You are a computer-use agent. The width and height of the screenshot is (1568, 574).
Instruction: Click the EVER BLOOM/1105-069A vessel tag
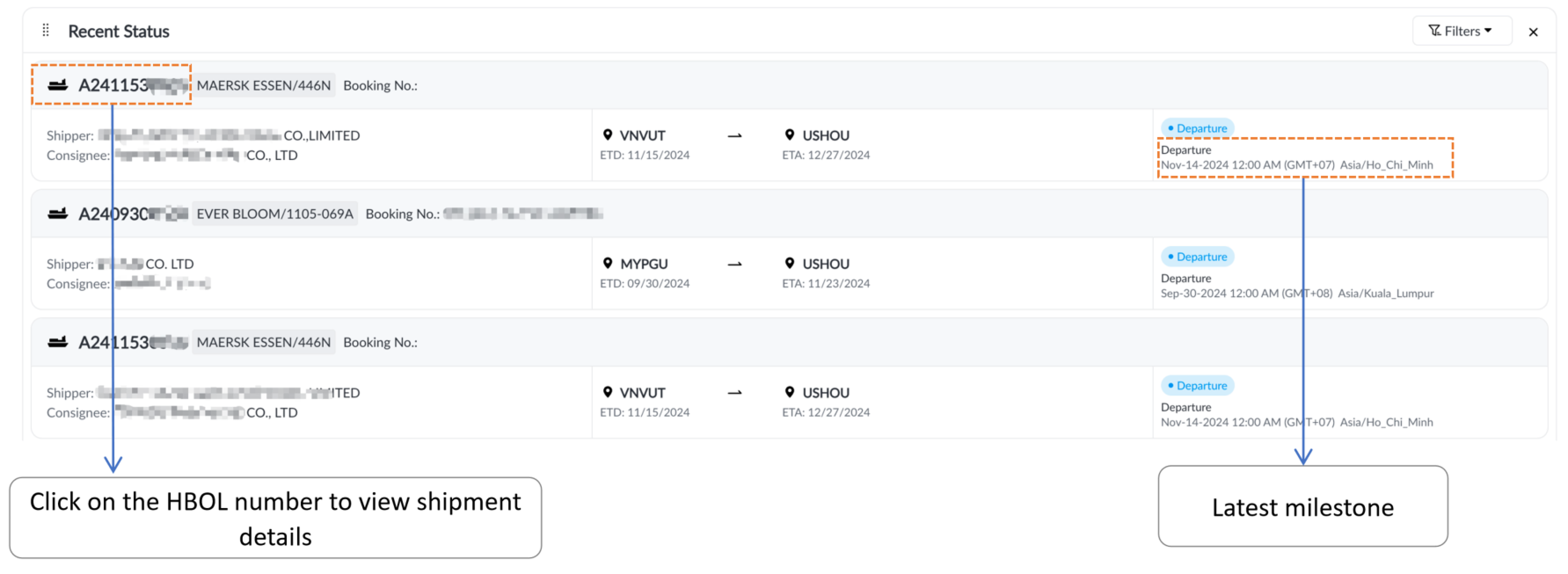(x=274, y=214)
